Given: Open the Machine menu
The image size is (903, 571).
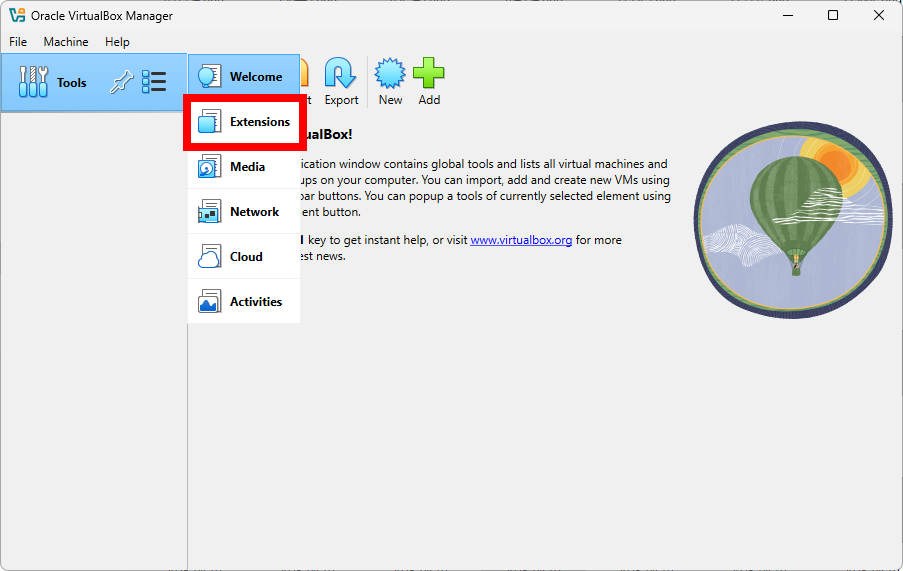Looking at the screenshot, I should 66,42.
